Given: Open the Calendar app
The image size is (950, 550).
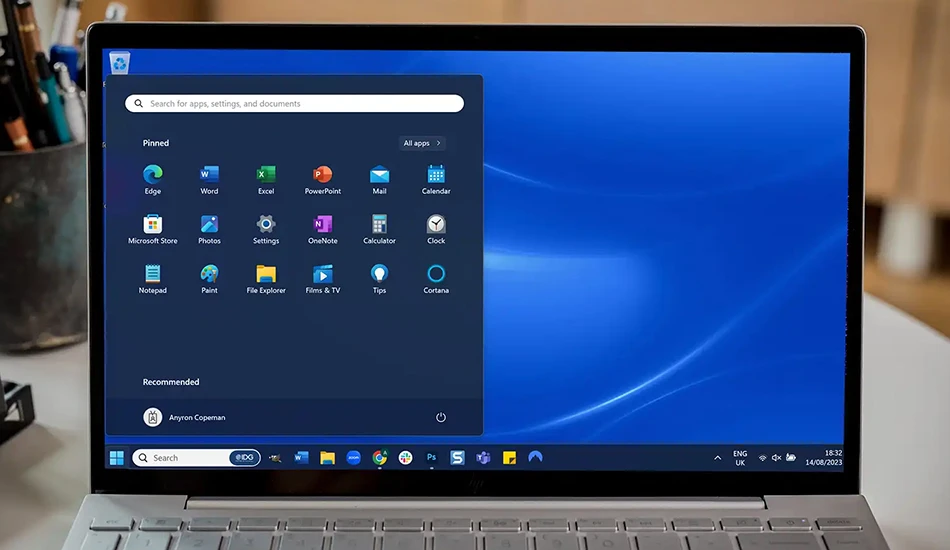Looking at the screenshot, I should click(436, 179).
